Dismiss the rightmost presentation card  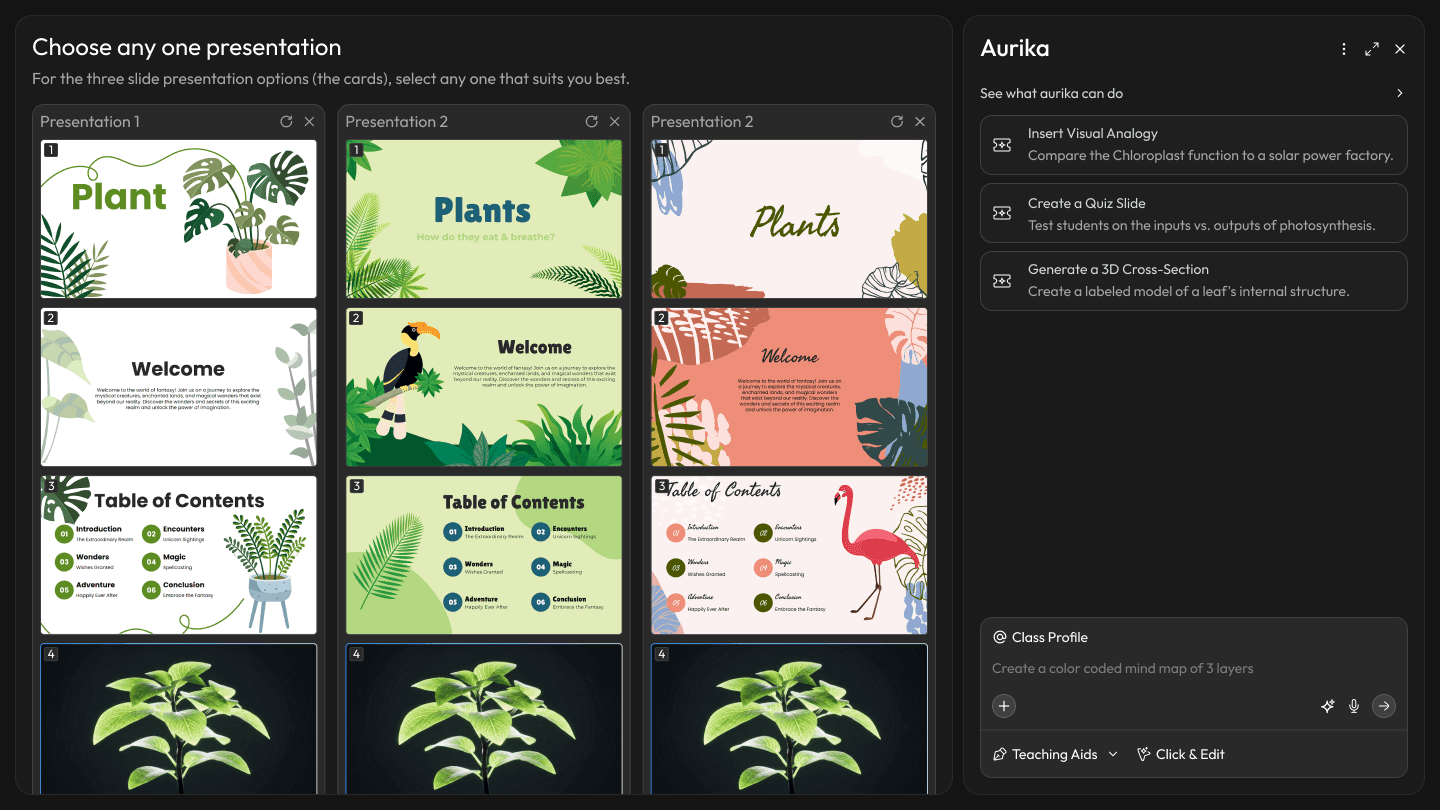919,121
